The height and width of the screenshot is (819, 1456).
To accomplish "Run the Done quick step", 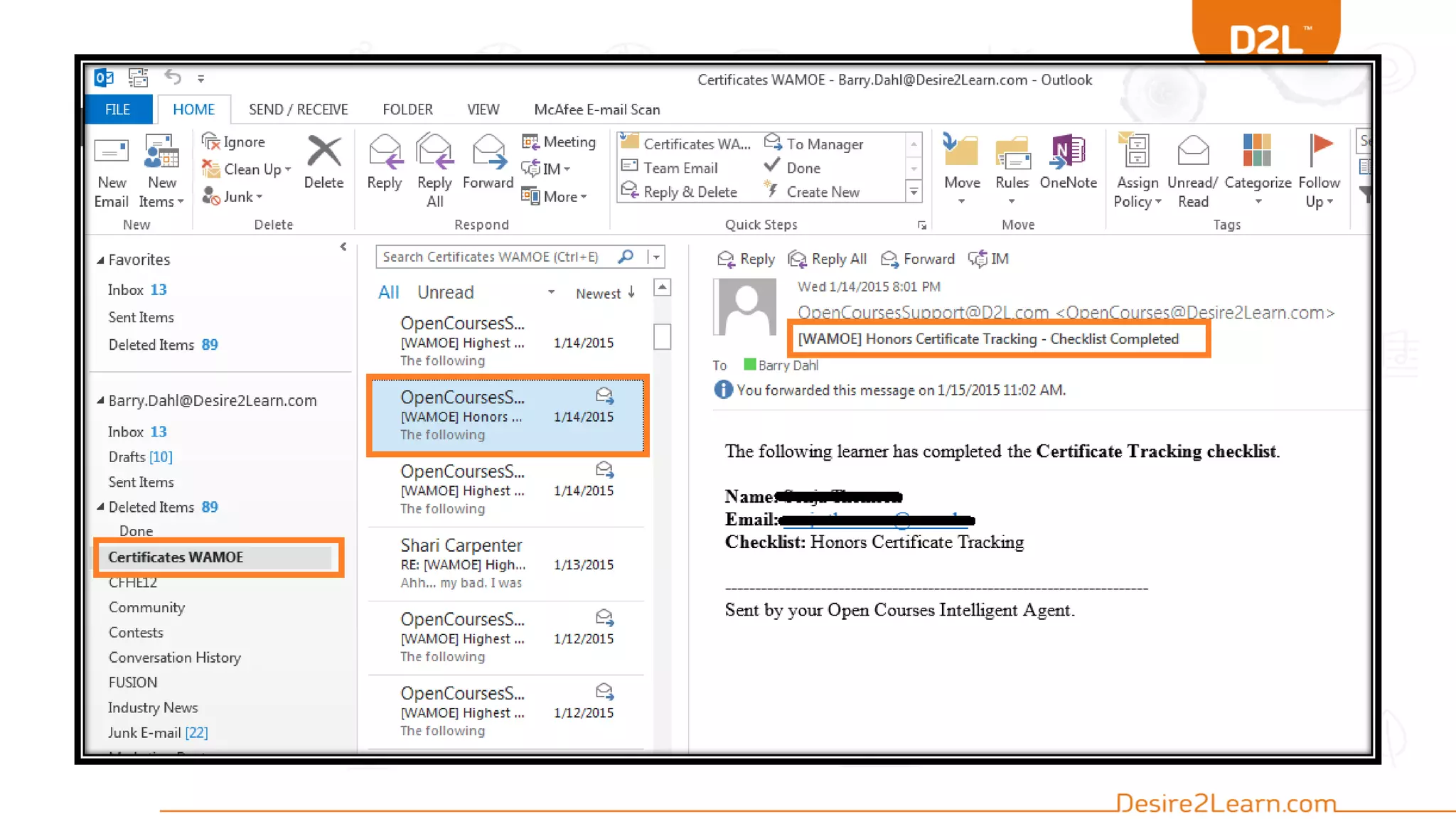I will (793, 168).
